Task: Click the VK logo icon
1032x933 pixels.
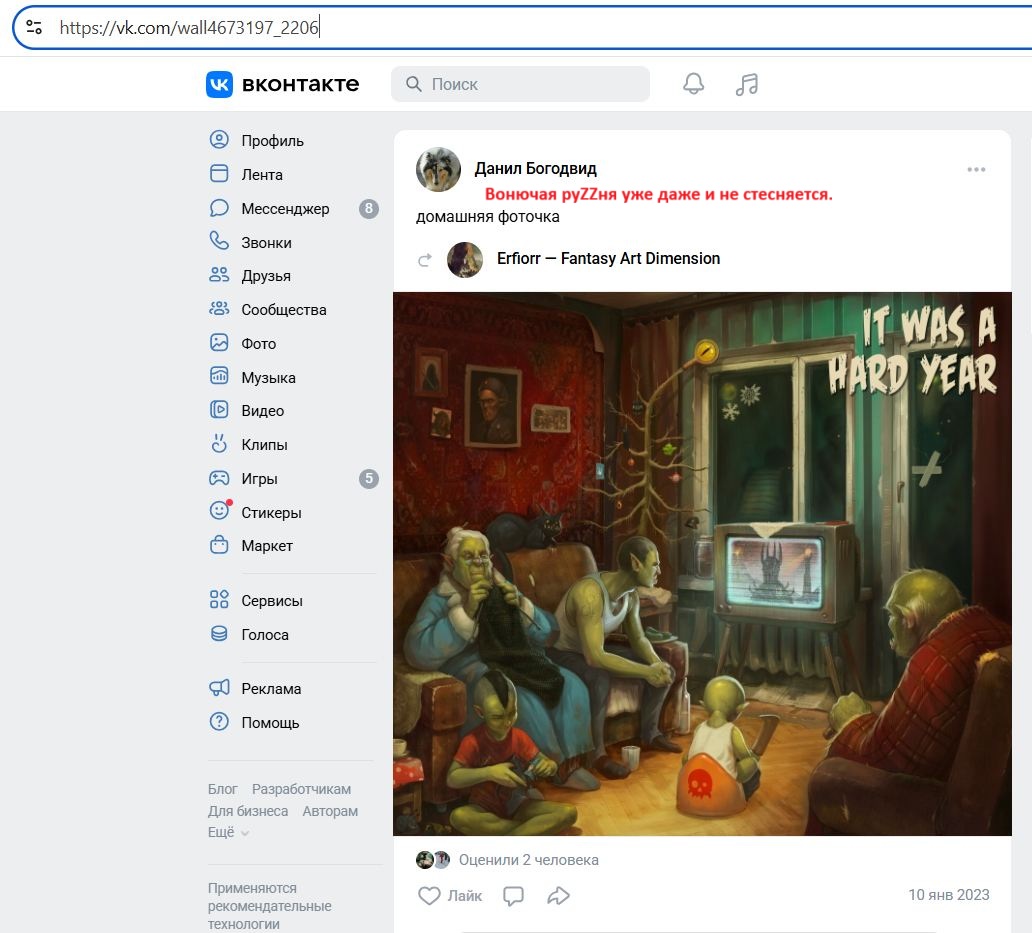Action: click(x=219, y=84)
